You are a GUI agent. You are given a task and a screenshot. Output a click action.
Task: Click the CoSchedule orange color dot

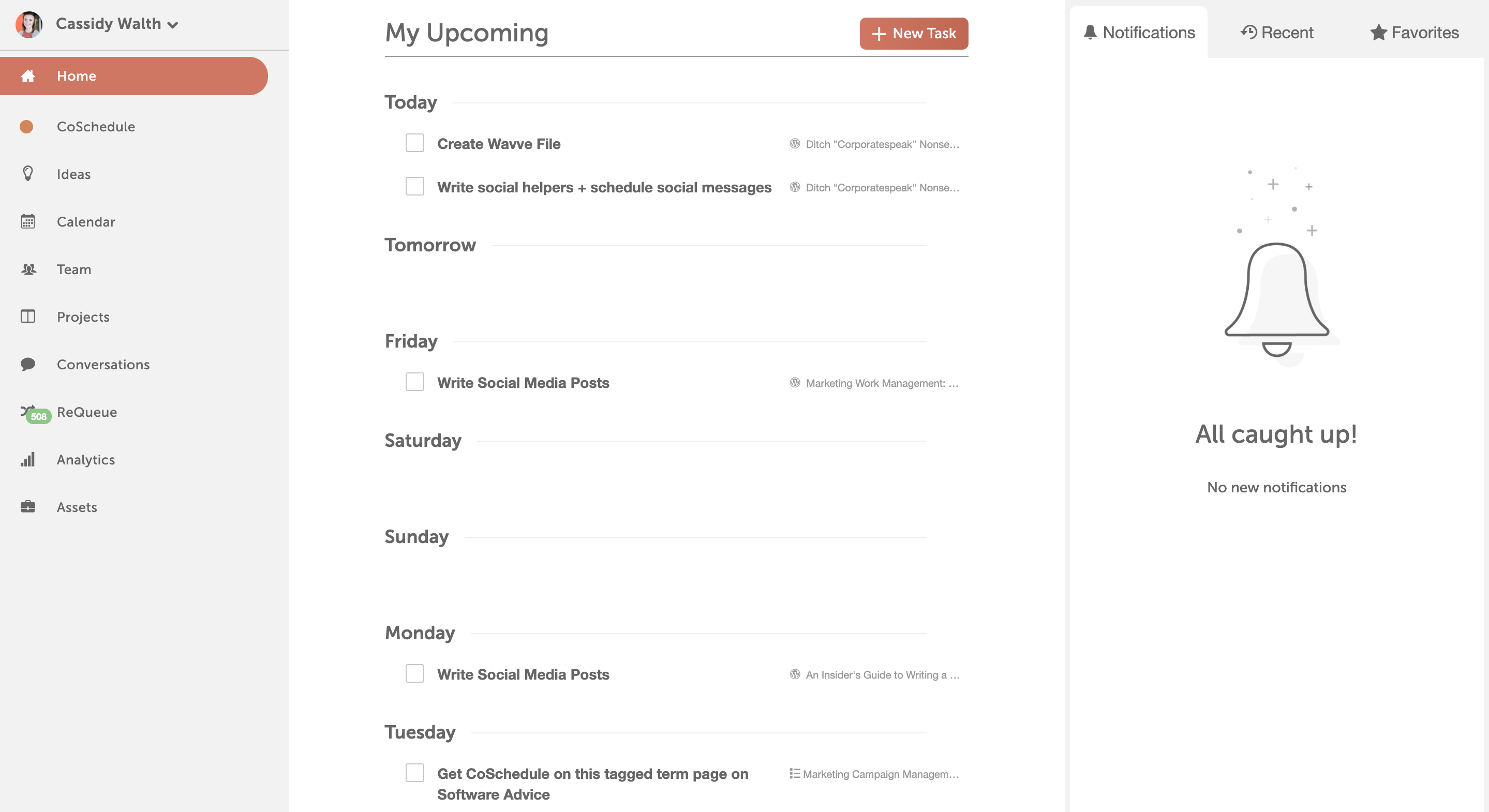pos(26,127)
